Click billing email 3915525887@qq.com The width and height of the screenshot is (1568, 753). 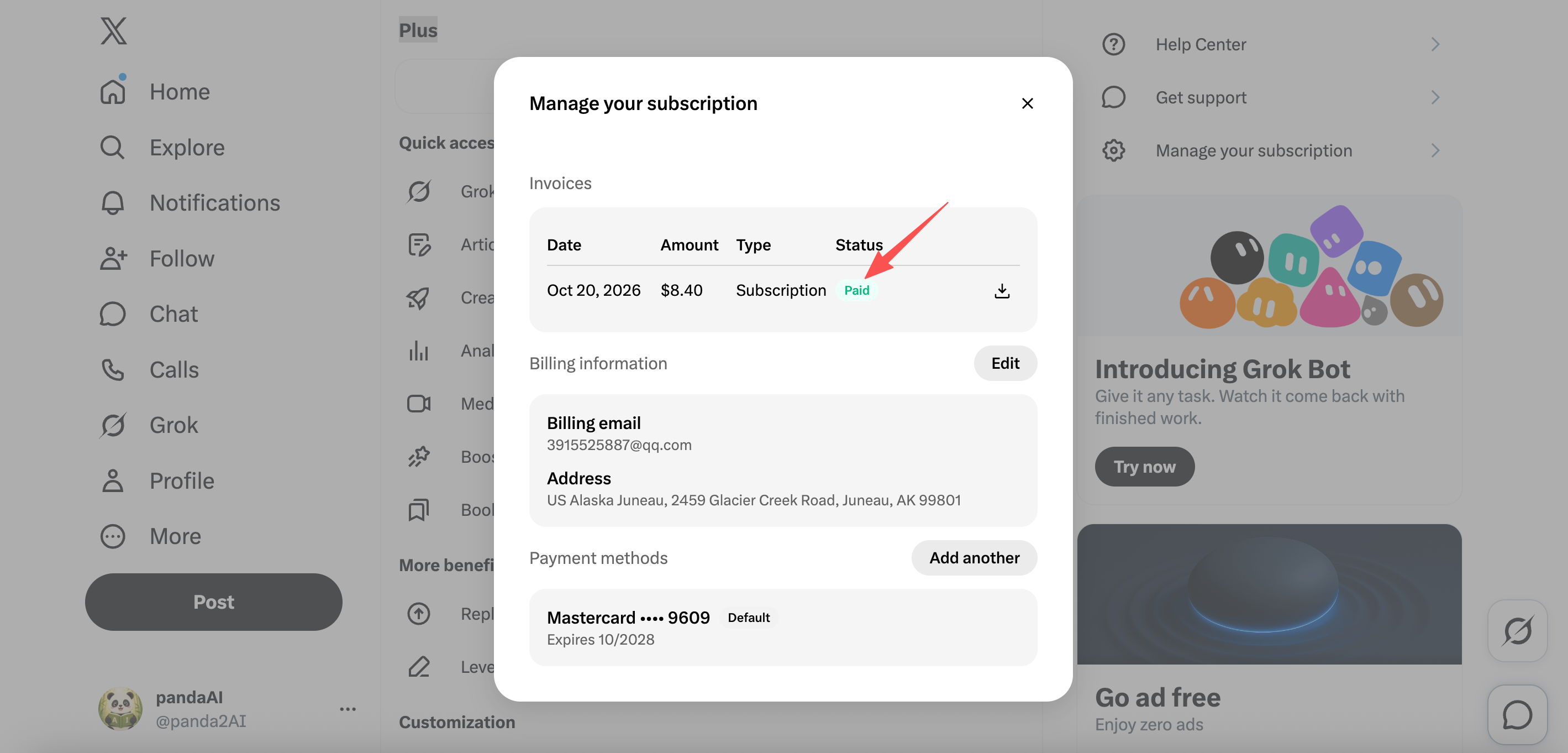point(619,445)
